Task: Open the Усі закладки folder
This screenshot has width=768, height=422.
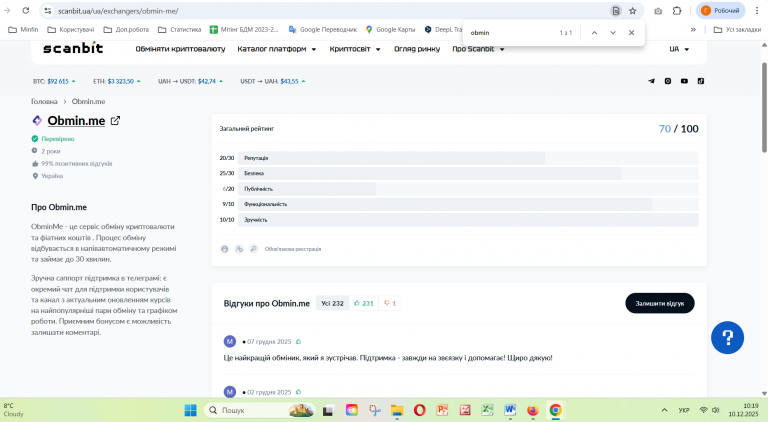Action: tap(737, 30)
